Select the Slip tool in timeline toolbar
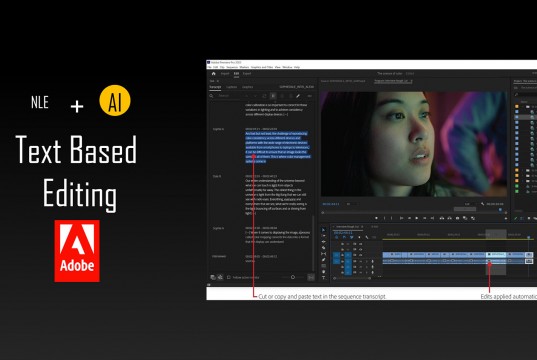Image resolution: width=537 pixels, height=360 pixels. pyautogui.click(x=323, y=254)
